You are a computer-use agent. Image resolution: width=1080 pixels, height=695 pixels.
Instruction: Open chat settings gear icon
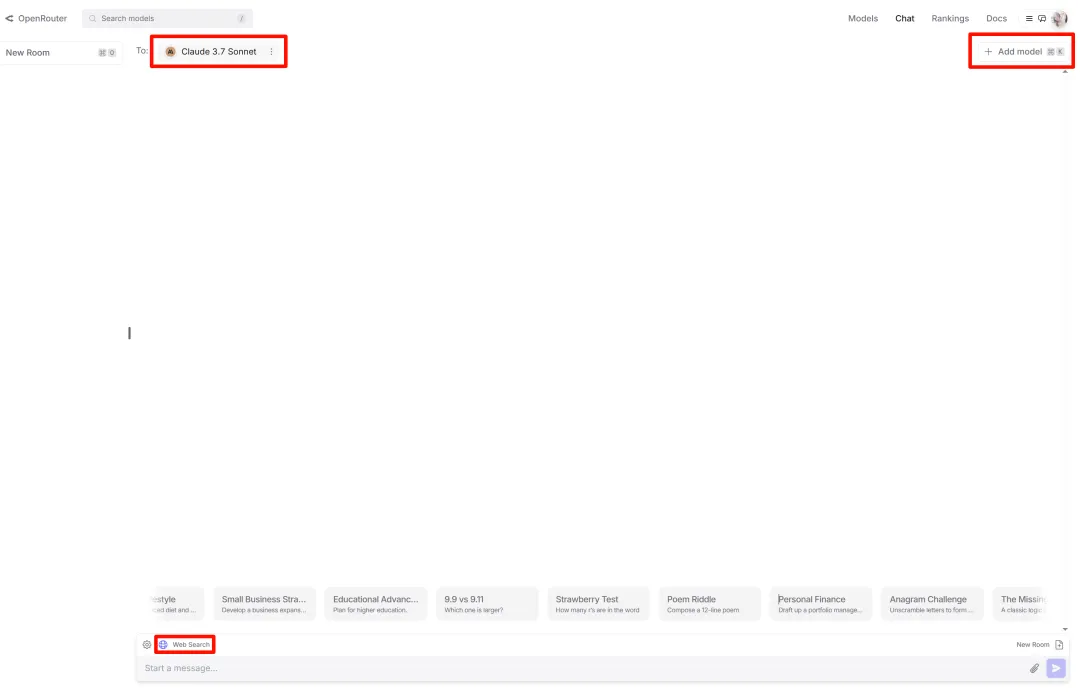pyautogui.click(x=147, y=645)
